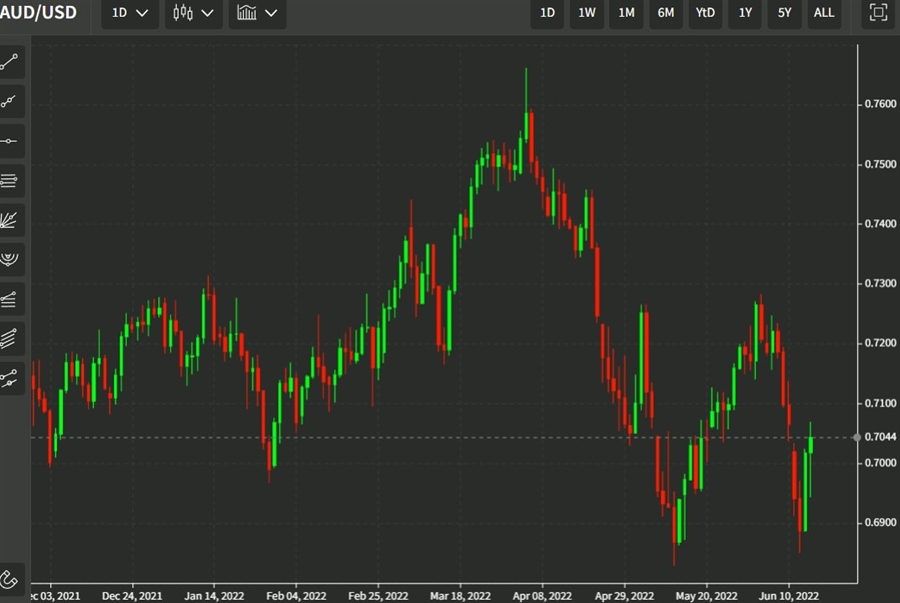This screenshot has width=900, height=603.
Task: Click the May 20, 2022 date label
Action: (707, 596)
